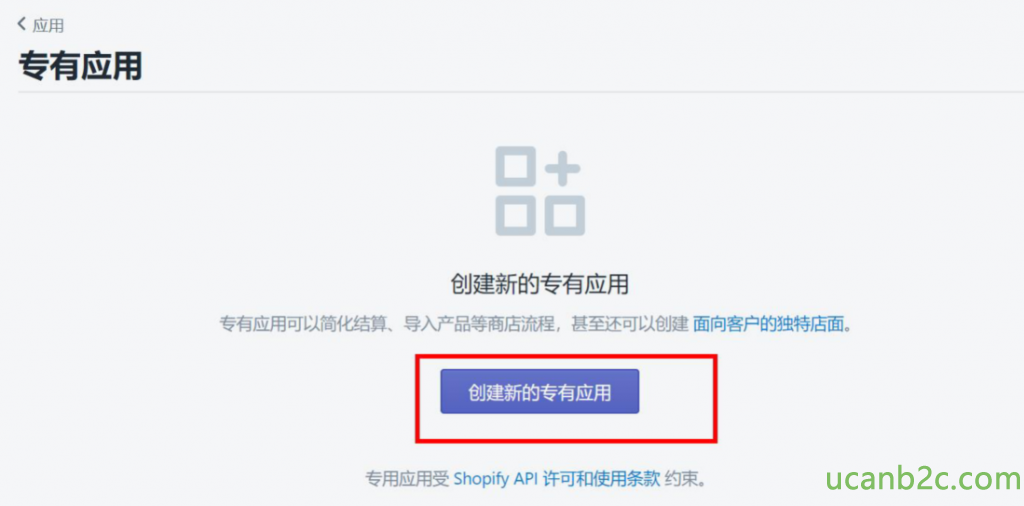Go back via the 应用 breadcrumb text

click(x=48, y=25)
